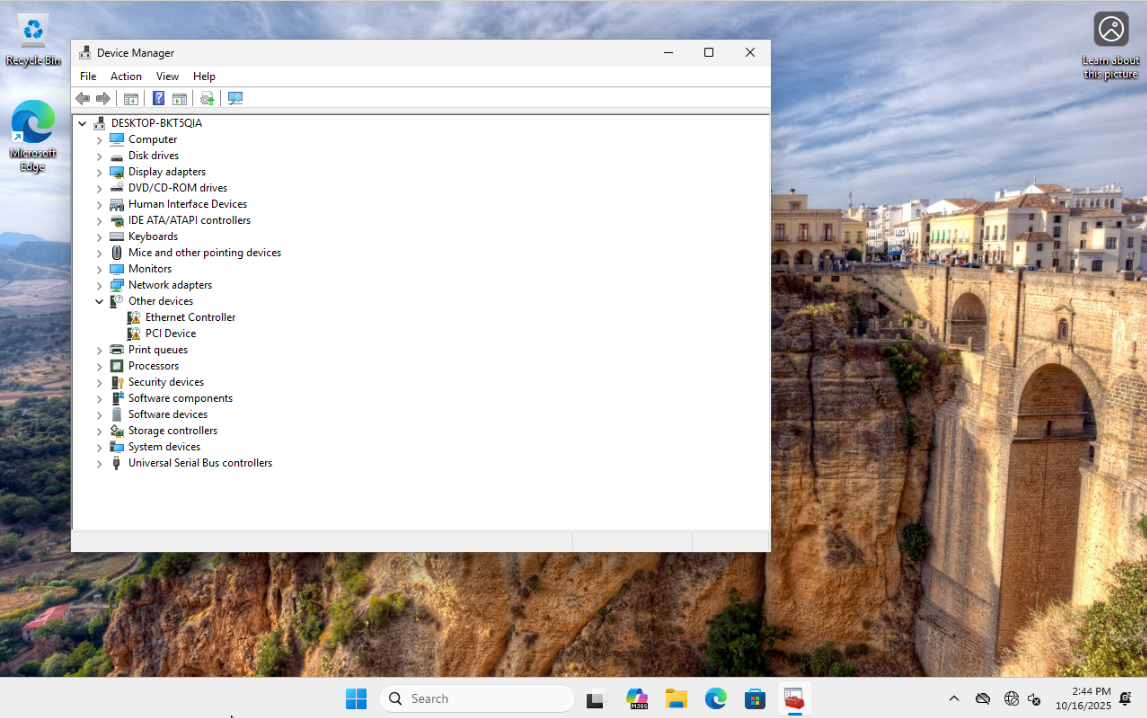Open Microsoft 365 Copilot taskbar icon
This screenshot has width=1147, height=718.
(637, 699)
